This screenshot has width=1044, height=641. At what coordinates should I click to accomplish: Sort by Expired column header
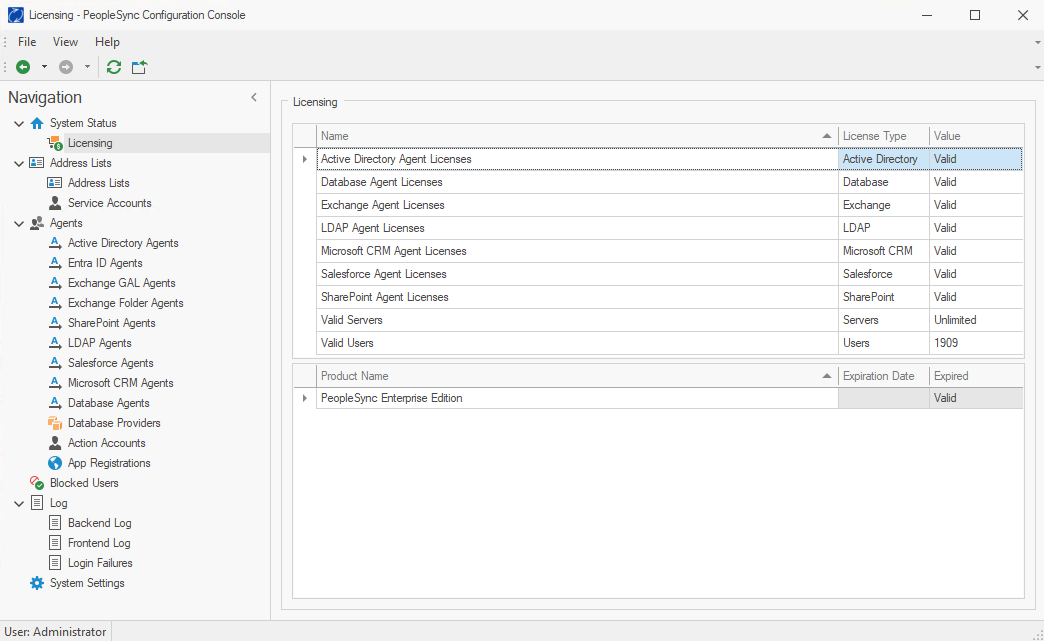tap(976, 376)
